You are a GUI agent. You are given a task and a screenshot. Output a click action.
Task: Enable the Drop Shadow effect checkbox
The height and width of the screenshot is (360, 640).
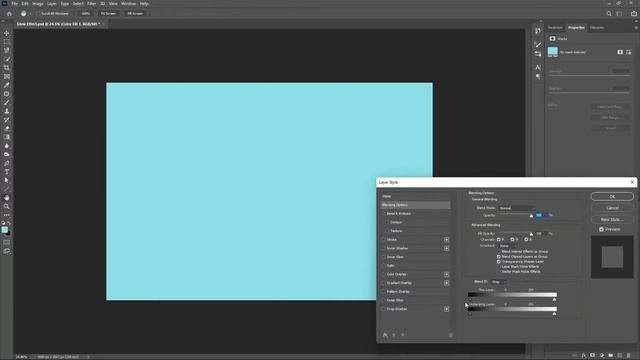click(x=384, y=309)
